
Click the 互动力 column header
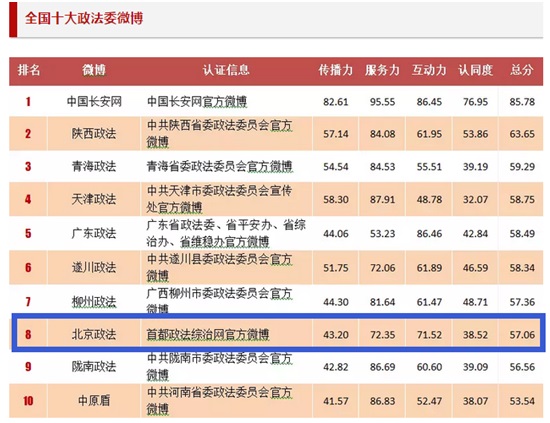pyautogui.click(x=429, y=70)
